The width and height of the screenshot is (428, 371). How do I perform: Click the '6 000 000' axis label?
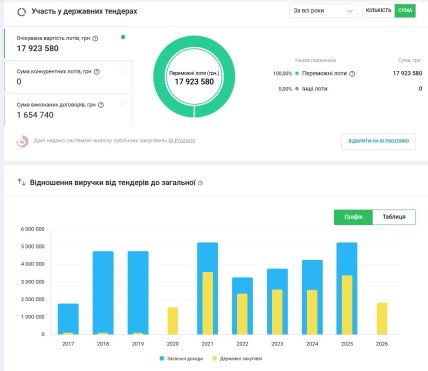click(33, 229)
